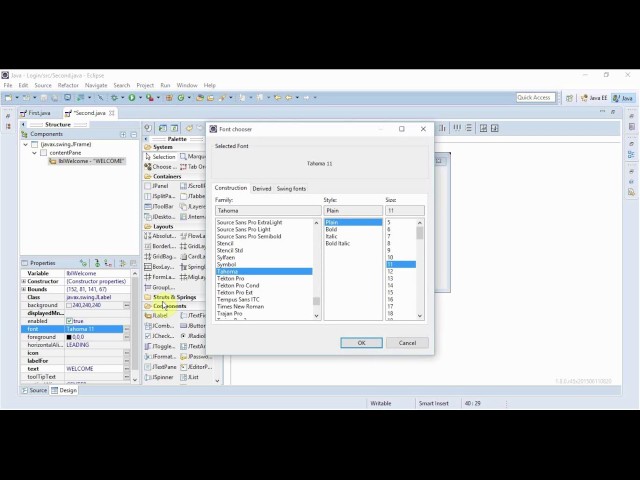Choose Absolute layout in palette
This screenshot has height=480, width=640.
(x=160, y=236)
